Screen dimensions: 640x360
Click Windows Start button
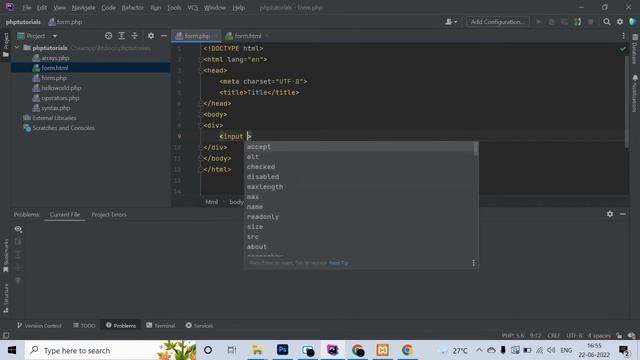click(x=12, y=350)
